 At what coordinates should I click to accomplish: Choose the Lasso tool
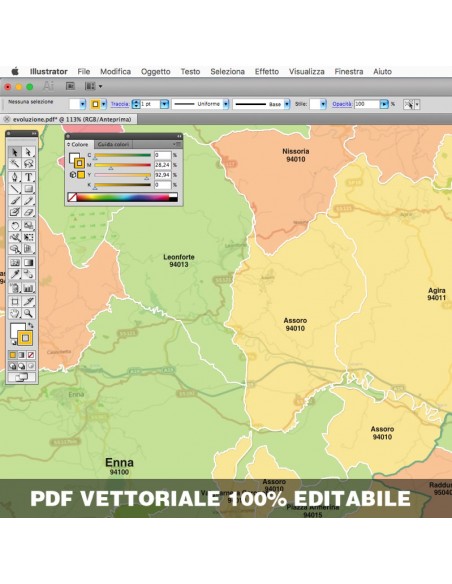(28, 164)
